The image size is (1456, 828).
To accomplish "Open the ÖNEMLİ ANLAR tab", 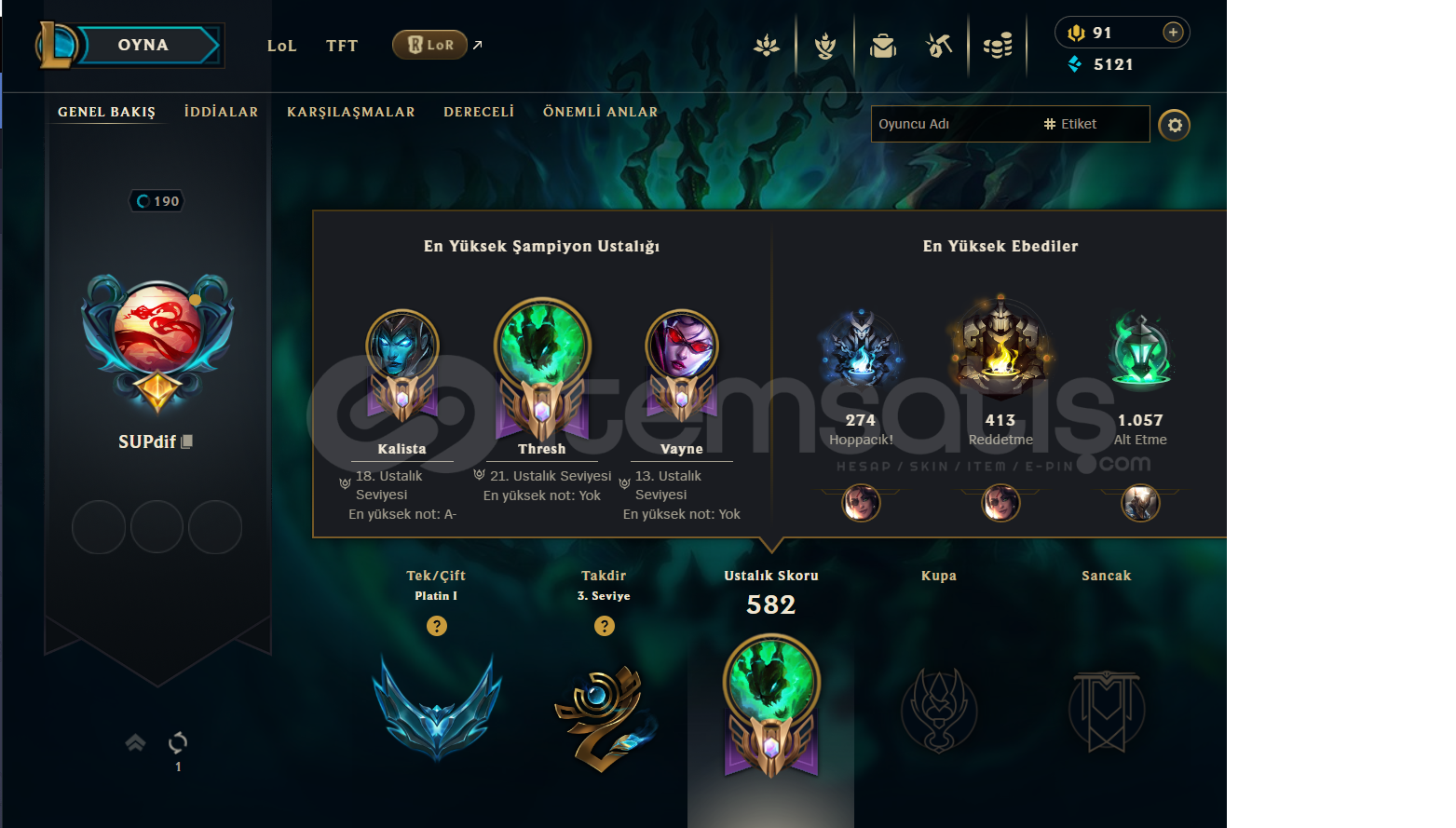I will click(601, 112).
